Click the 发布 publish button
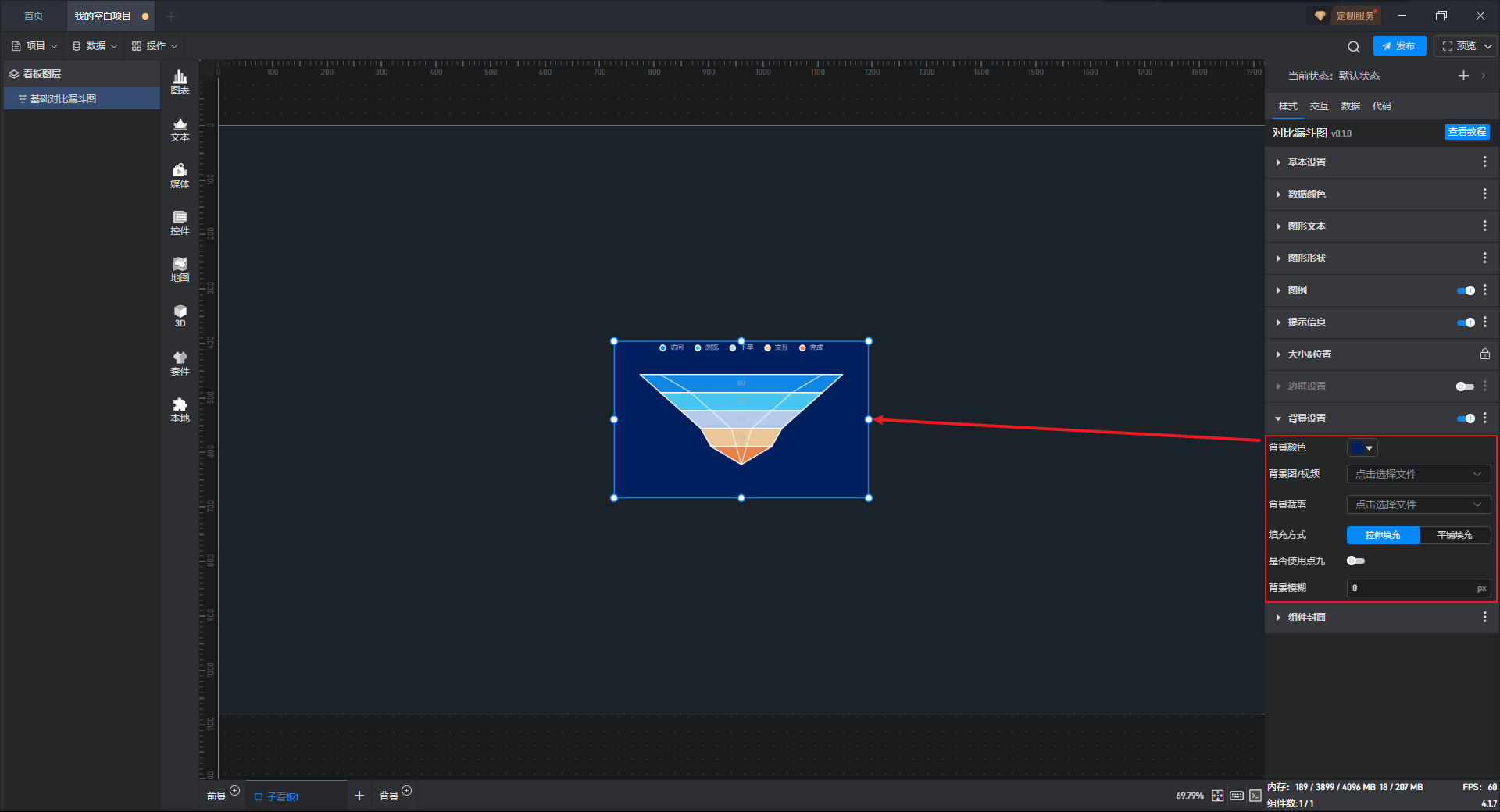This screenshot has width=1500, height=812. coord(1399,46)
